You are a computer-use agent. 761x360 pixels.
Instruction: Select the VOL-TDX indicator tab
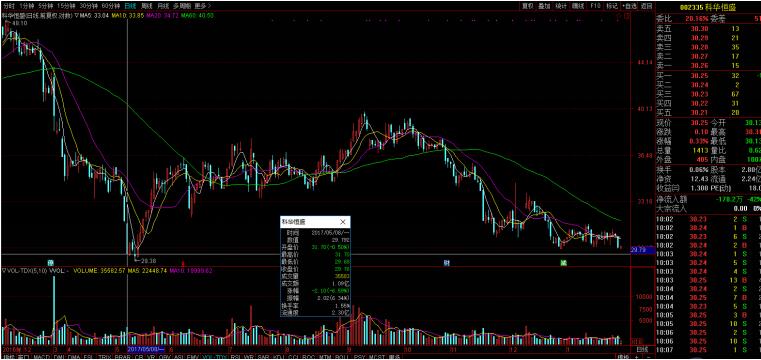click(x=215, y=356)
